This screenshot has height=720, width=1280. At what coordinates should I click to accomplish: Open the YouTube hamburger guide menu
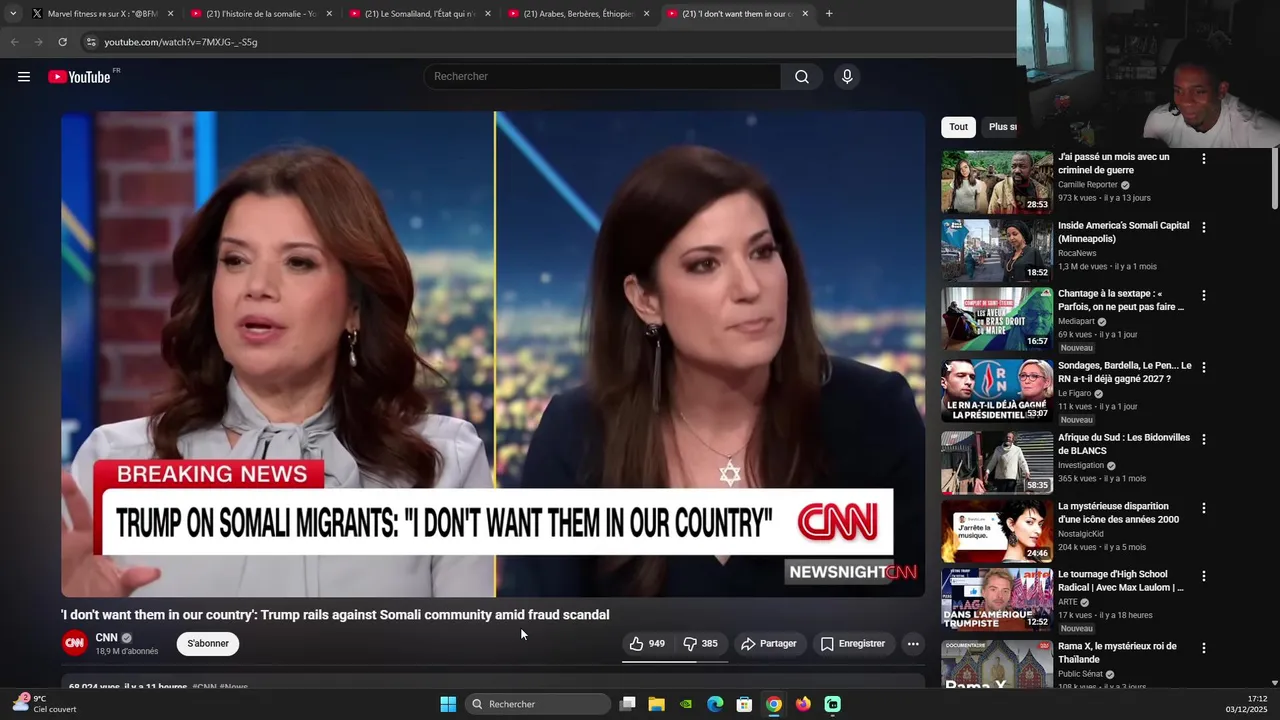24,77
